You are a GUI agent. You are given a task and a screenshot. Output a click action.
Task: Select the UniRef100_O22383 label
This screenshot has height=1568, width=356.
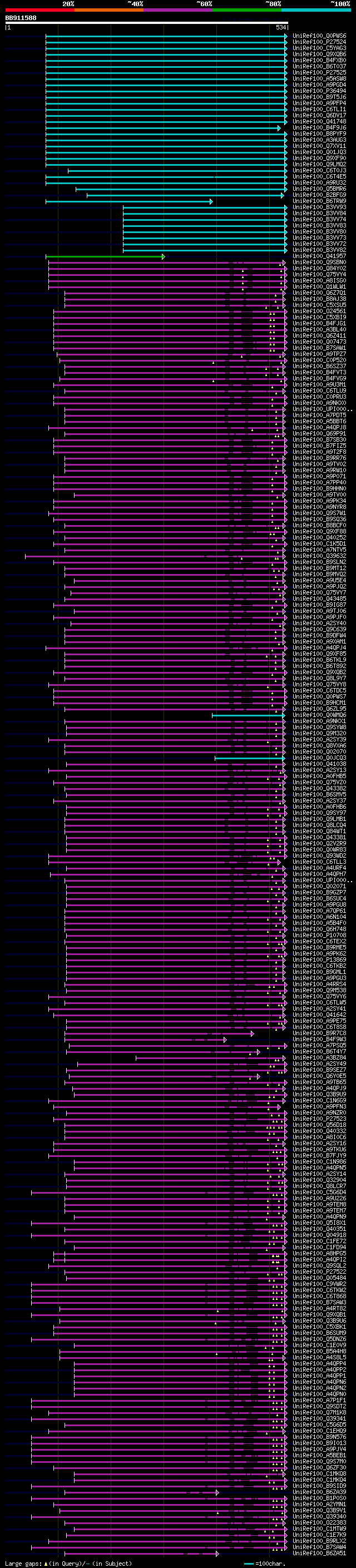click(x=319, y=1524)
